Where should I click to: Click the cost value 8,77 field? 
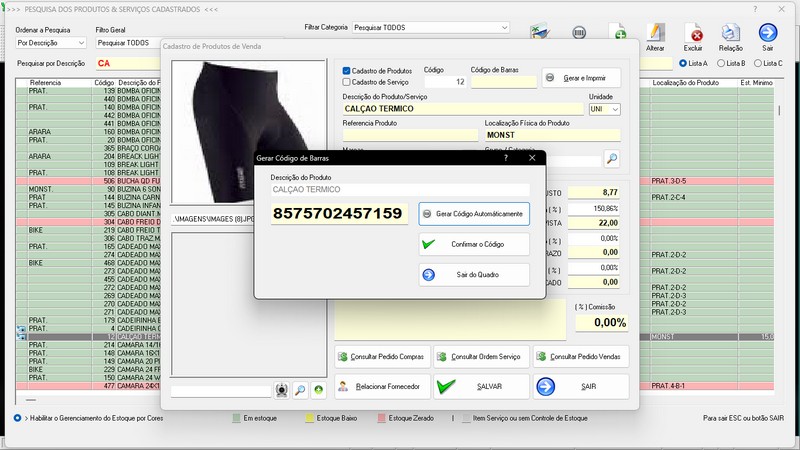point(593,192)
